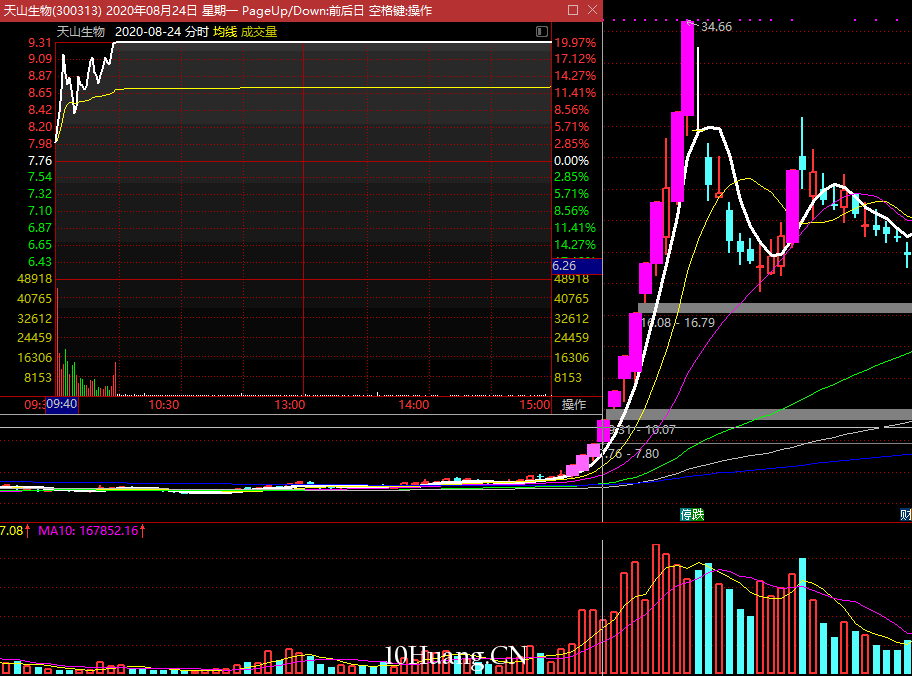Maximize the intraday popup window
The height and width of the screenshot is (676, 912).
pyautogui.click(x=572, y=10)
